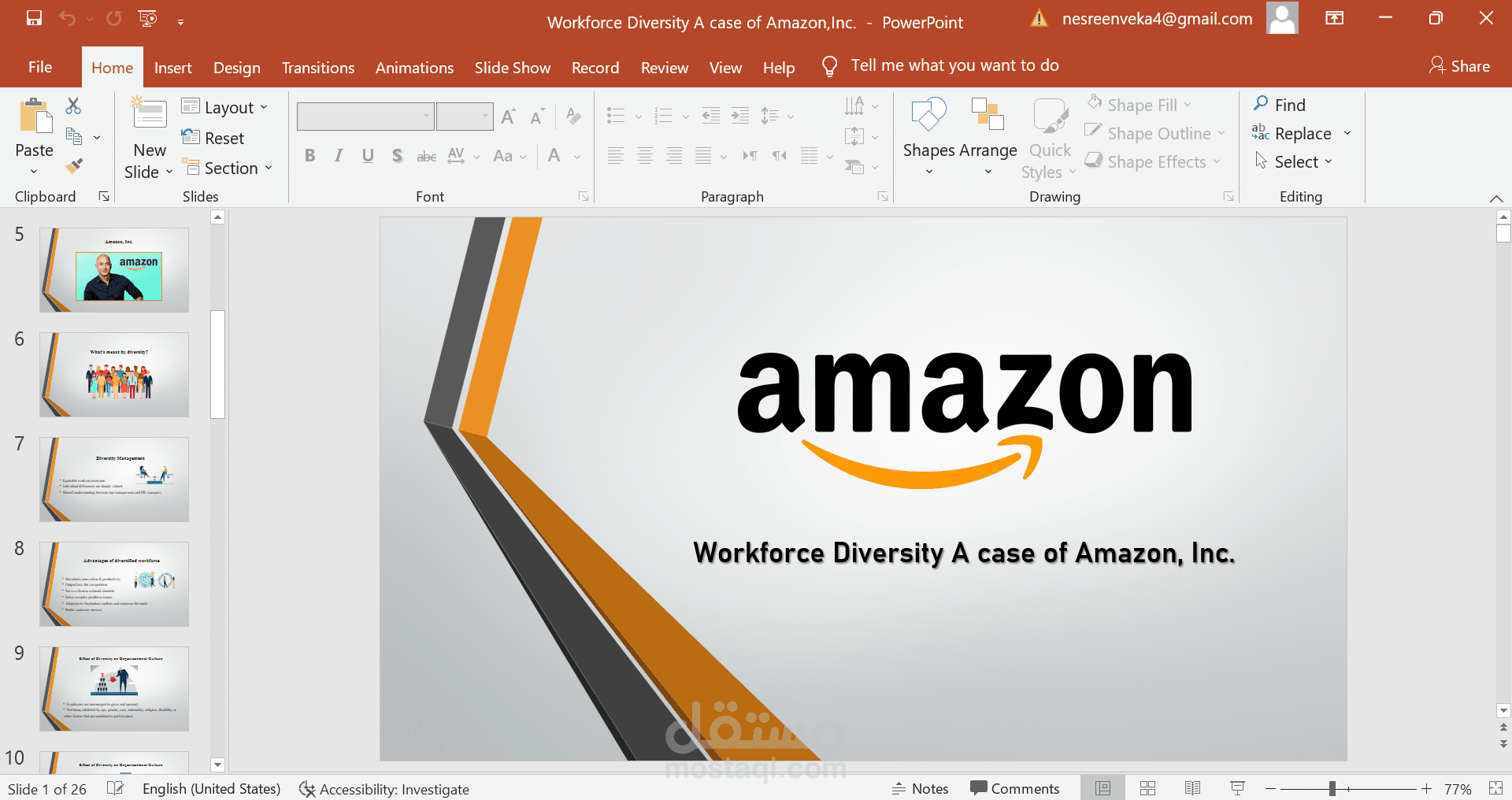The image size is (1512, 800).
Task: Open the Change Case Aa dropdown
Action: [x=510, y=156]
